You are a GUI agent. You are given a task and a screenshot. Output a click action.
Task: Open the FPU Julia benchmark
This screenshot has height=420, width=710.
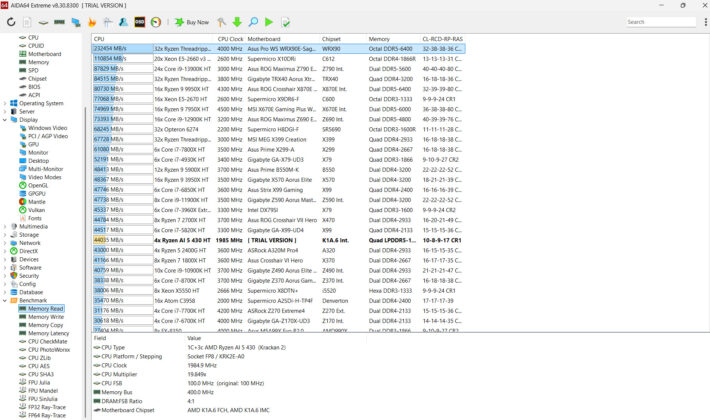pos(38,382)
